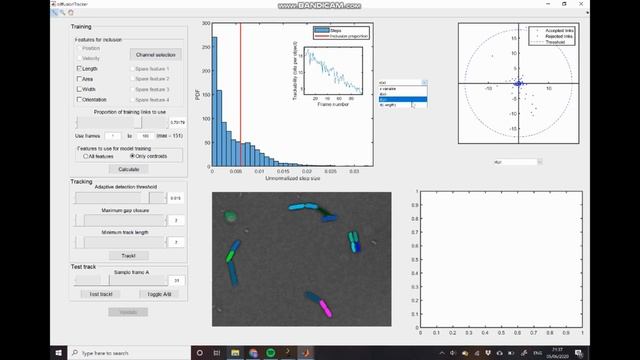Adjust the Sample frame A slider
640x360 pixels.
click(121, 280)
